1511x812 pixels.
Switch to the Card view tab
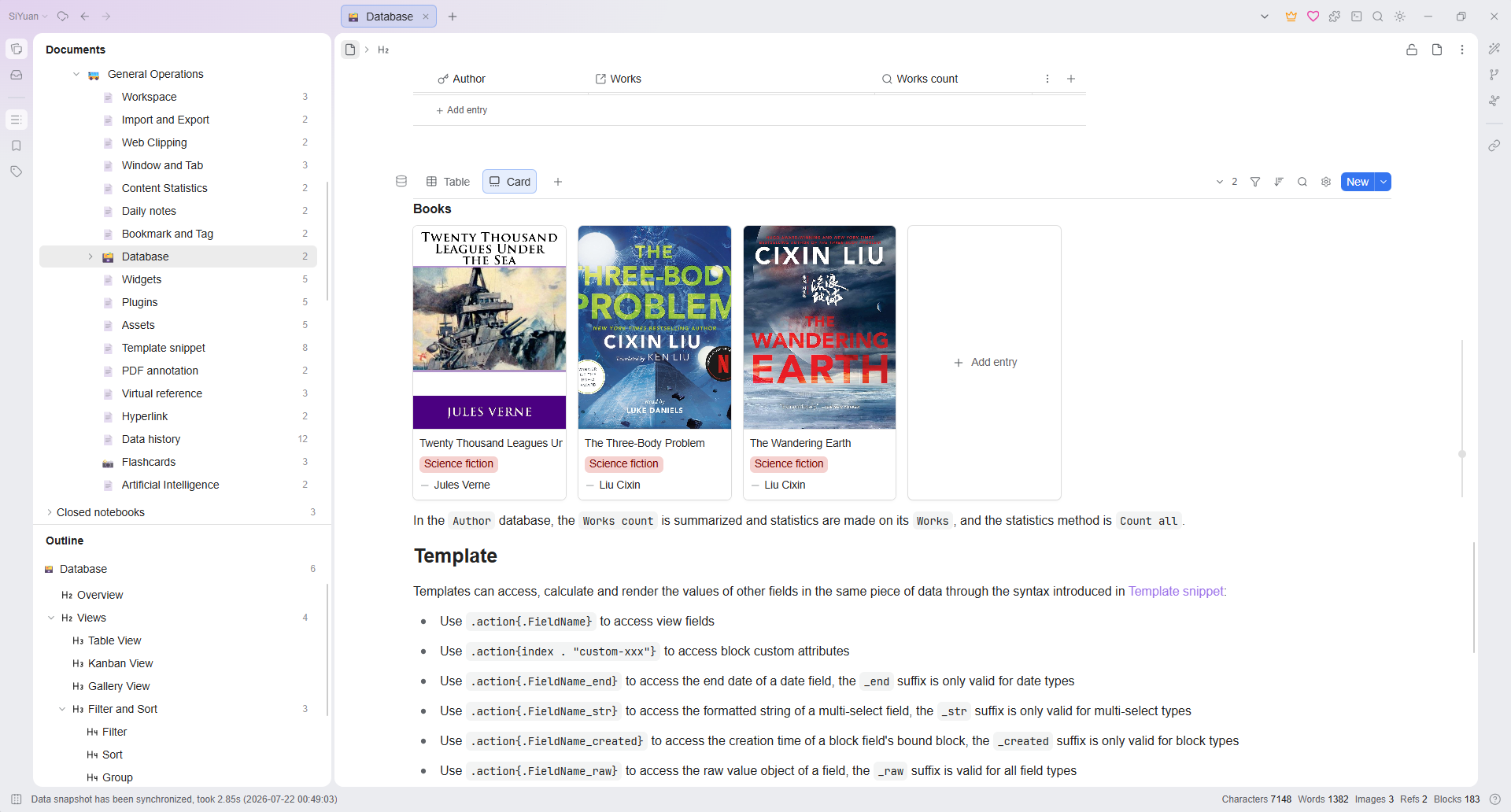[x=509, y=182]
